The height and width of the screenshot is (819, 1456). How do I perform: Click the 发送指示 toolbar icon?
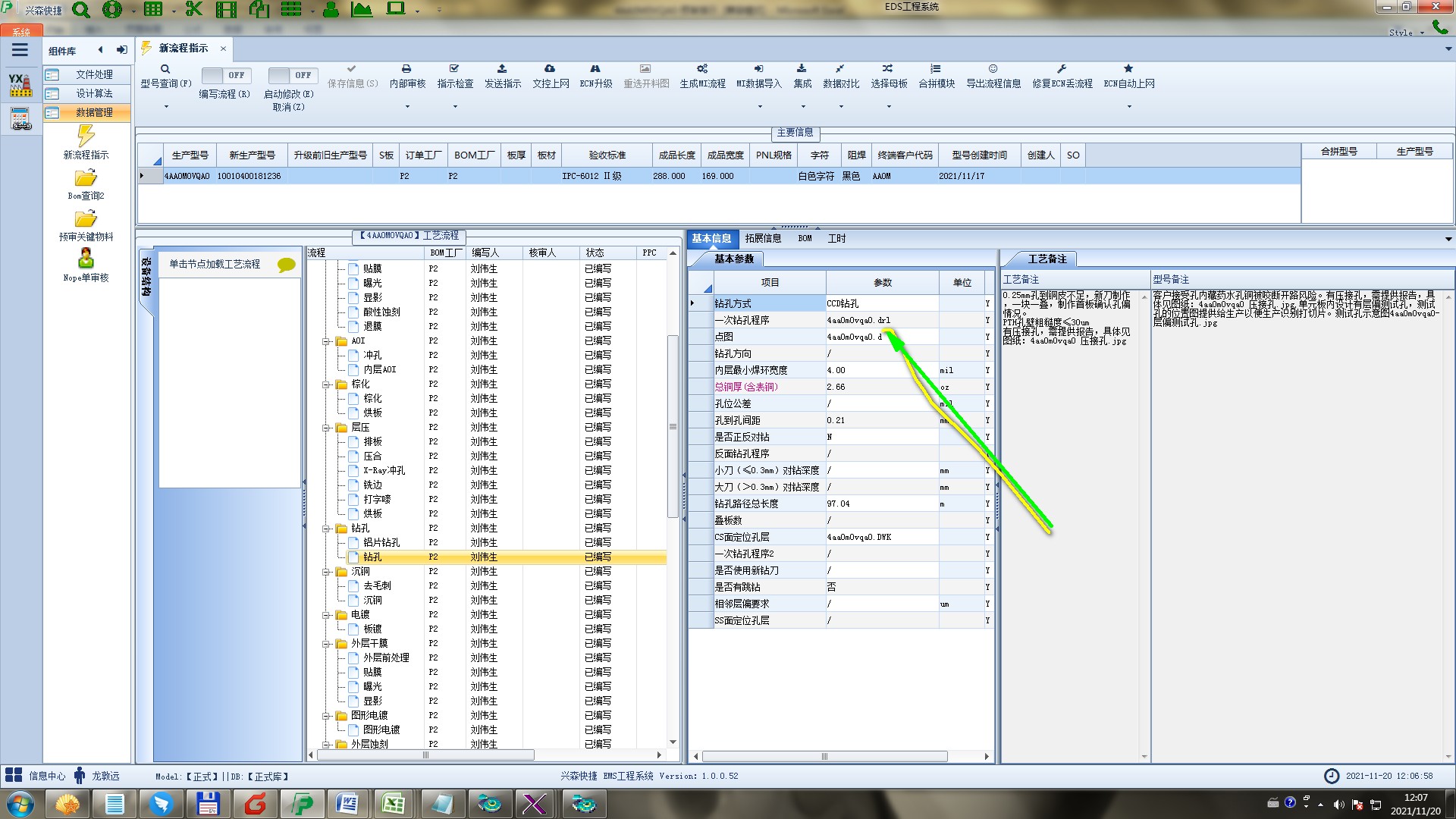point(502,69)
